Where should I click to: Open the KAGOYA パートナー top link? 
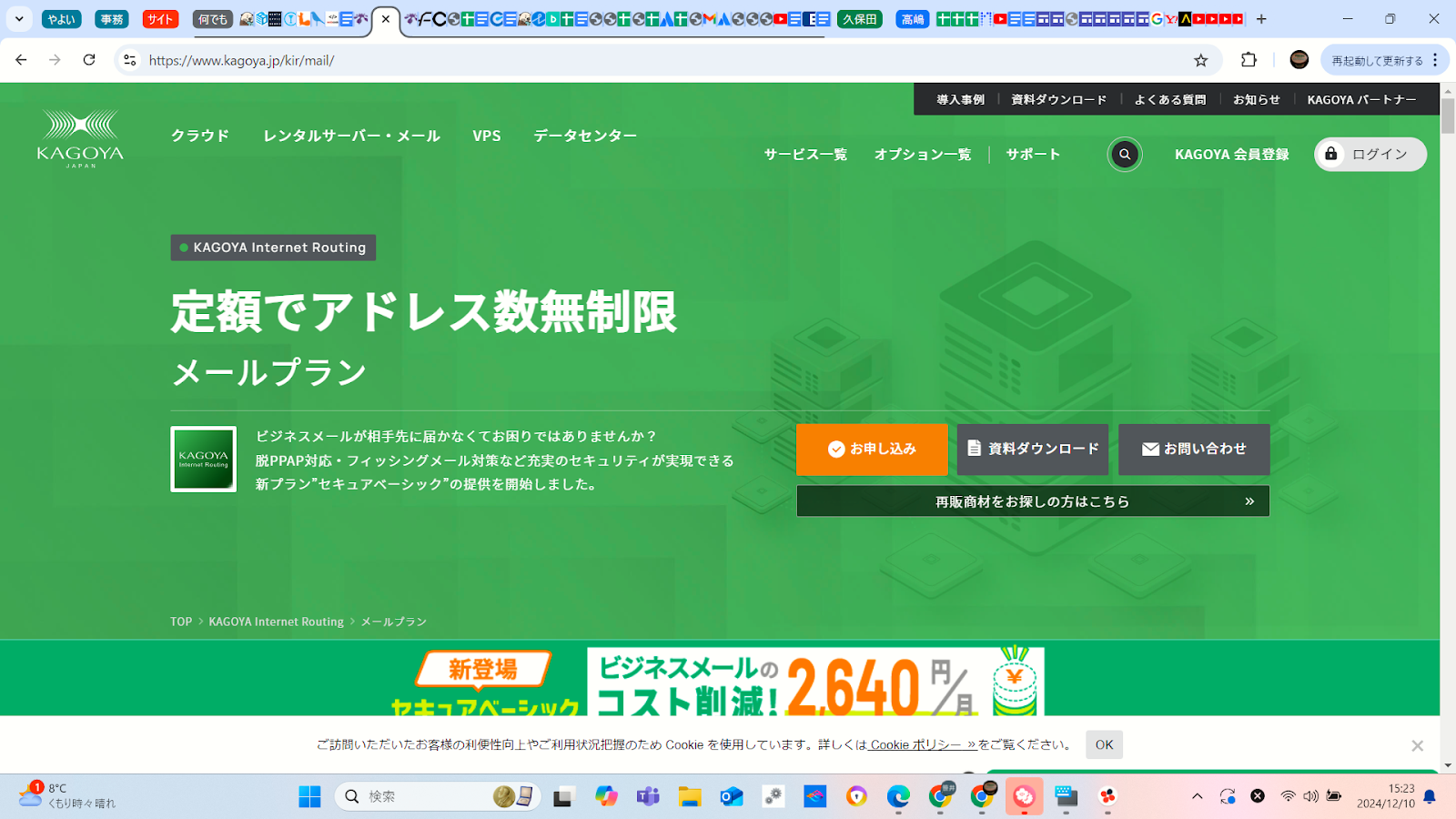coord(1361,100)
